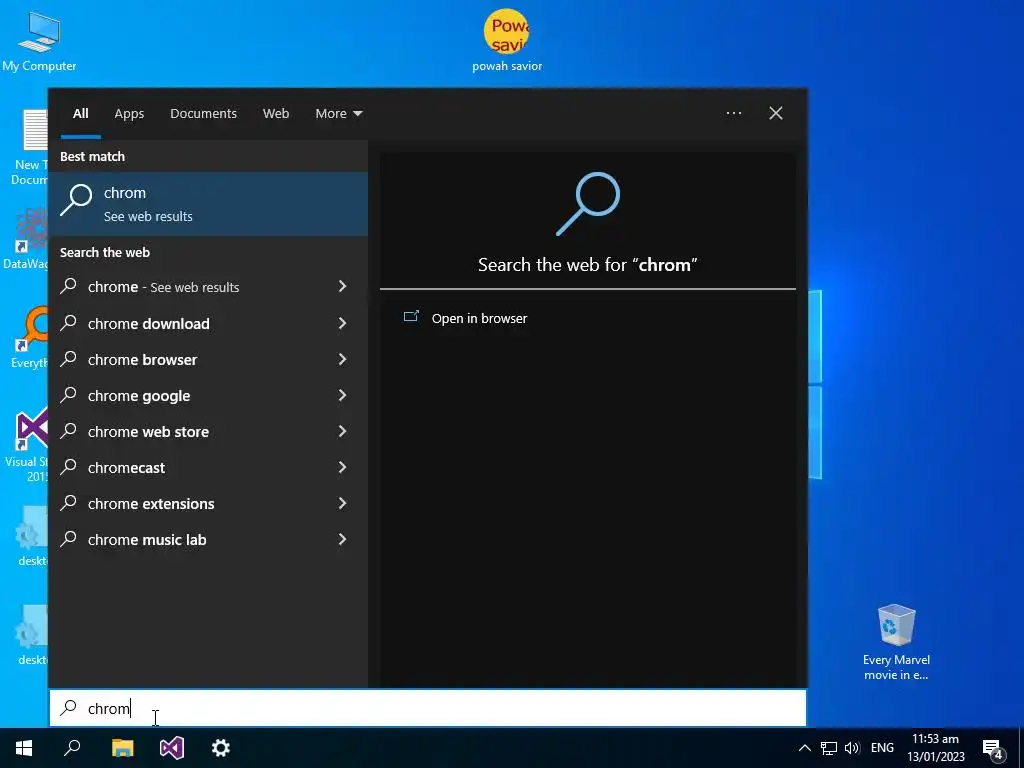Open the notification center icon
The height and width of the screenshot is (768, 1024).
click(992, 749)
